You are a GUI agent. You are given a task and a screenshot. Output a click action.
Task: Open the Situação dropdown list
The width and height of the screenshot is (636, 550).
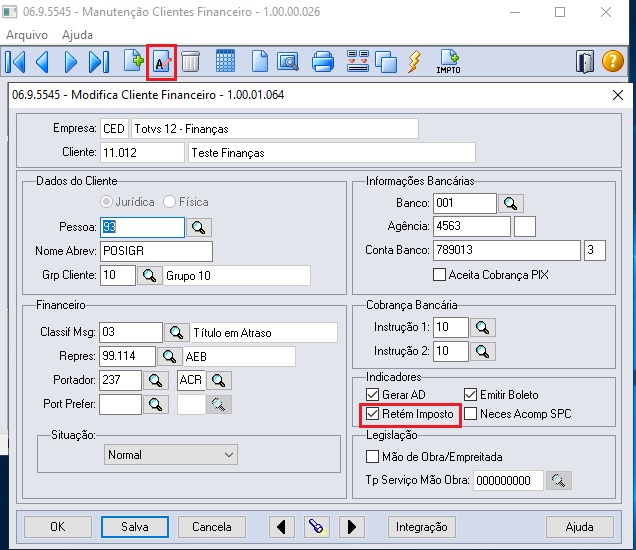pos(170,455)
